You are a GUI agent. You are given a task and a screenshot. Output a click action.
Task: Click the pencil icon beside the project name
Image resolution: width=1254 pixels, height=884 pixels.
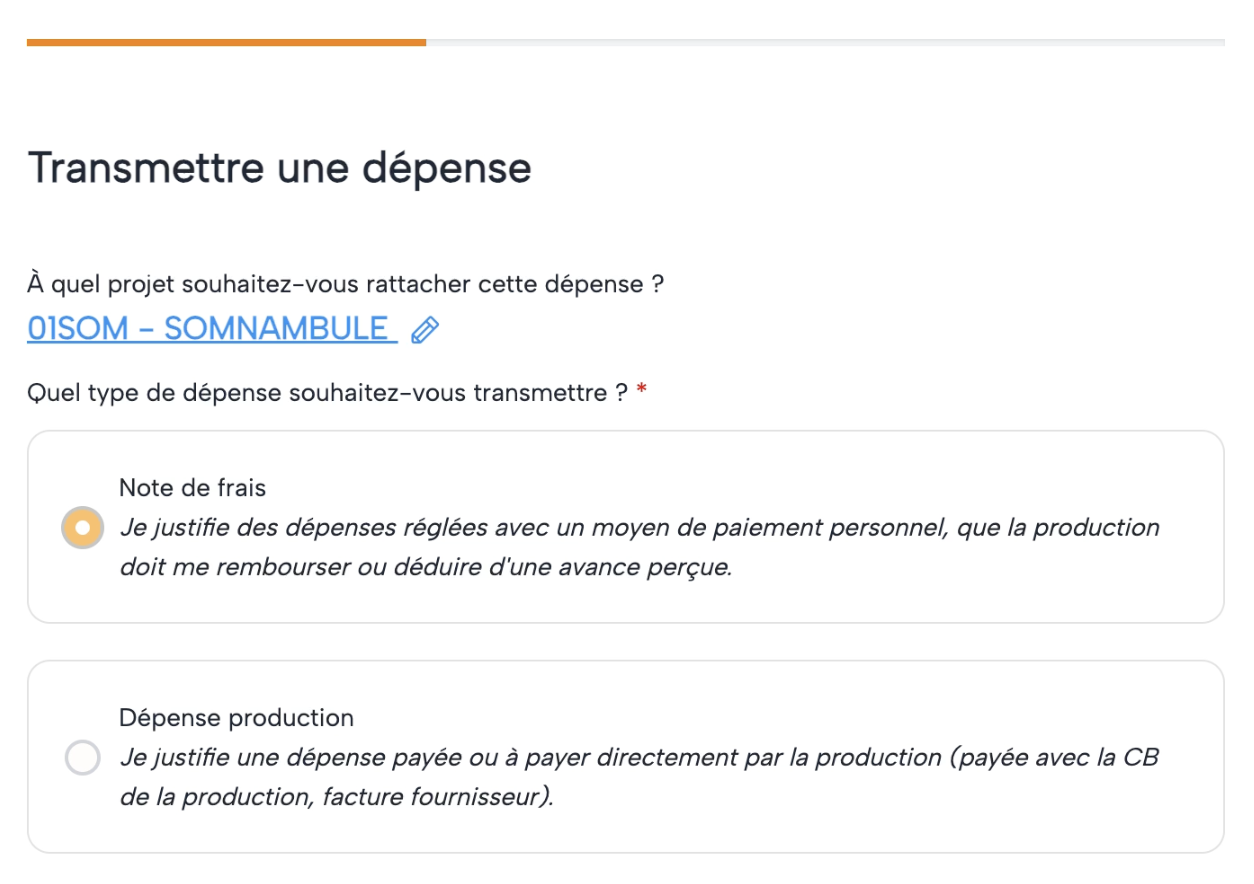click(425, 330)
